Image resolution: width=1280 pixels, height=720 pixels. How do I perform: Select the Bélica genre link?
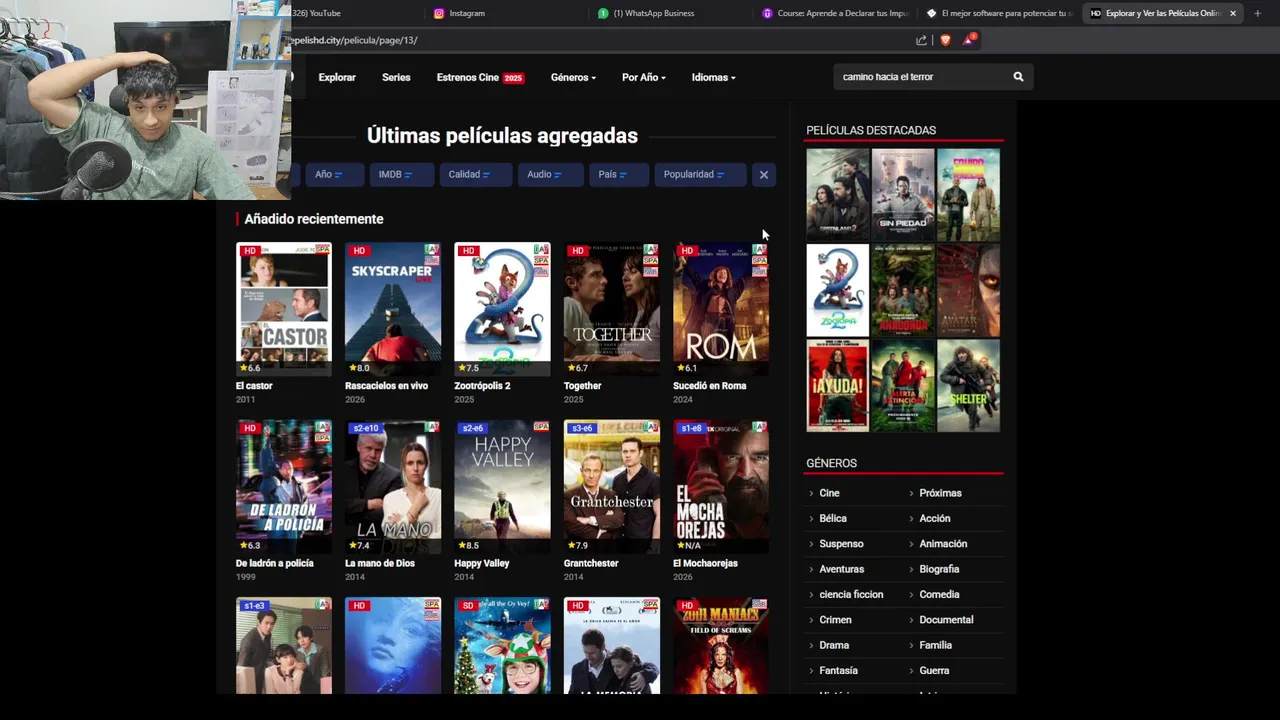pos(833,519)
